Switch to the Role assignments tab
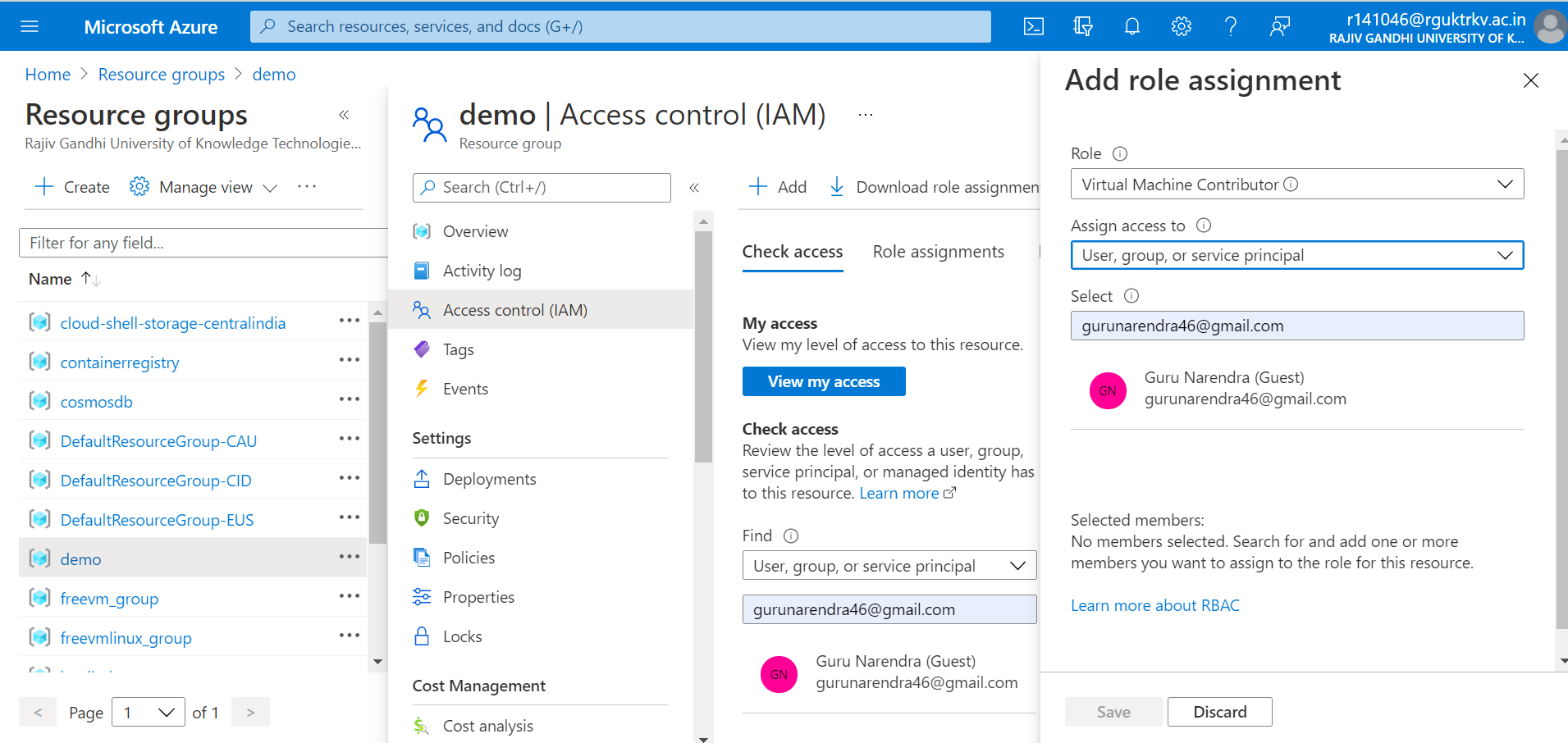This screenshot has width=1568, height=743. 939,251
